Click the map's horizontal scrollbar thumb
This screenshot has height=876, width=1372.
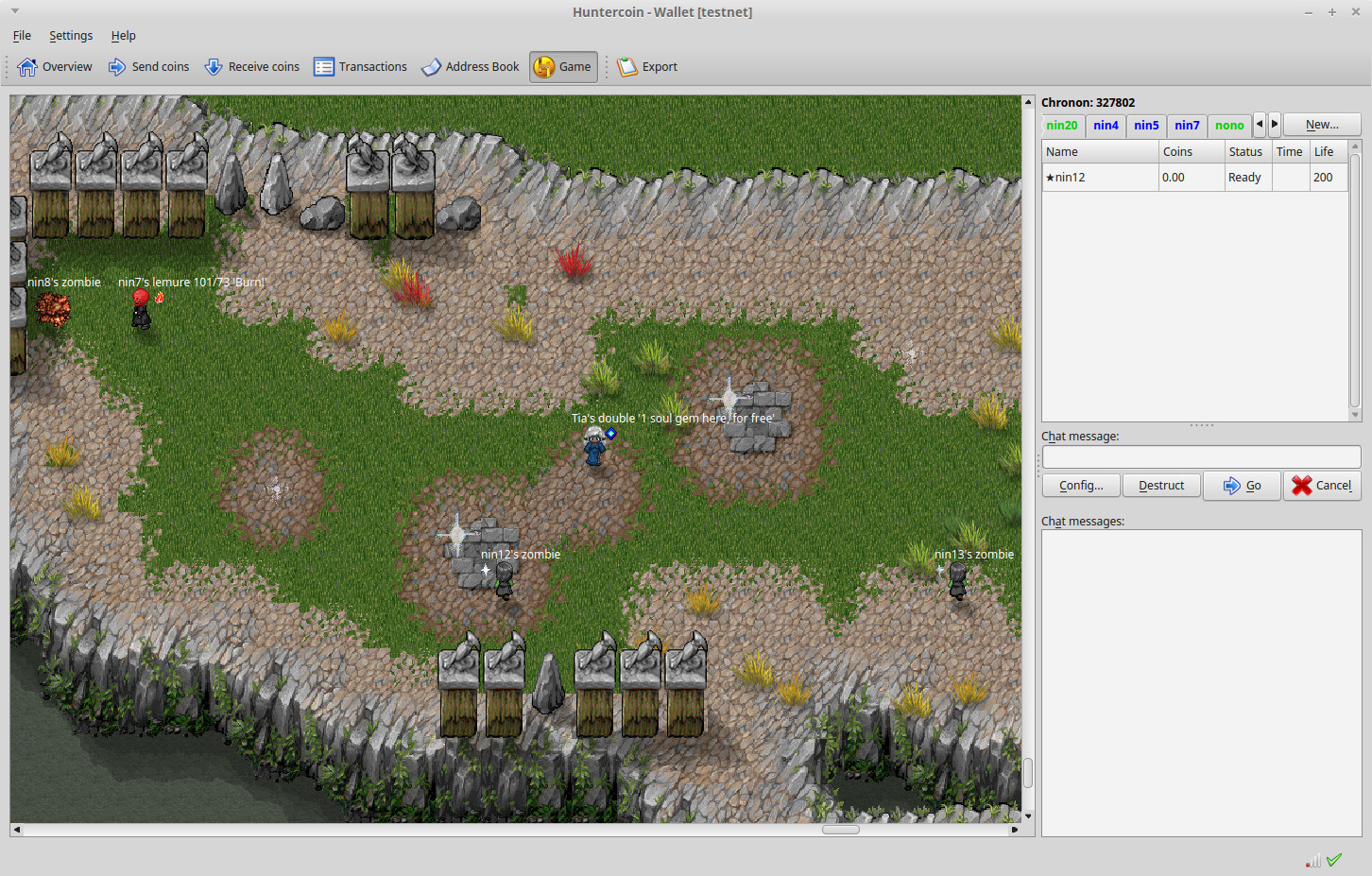coord(840,830)
